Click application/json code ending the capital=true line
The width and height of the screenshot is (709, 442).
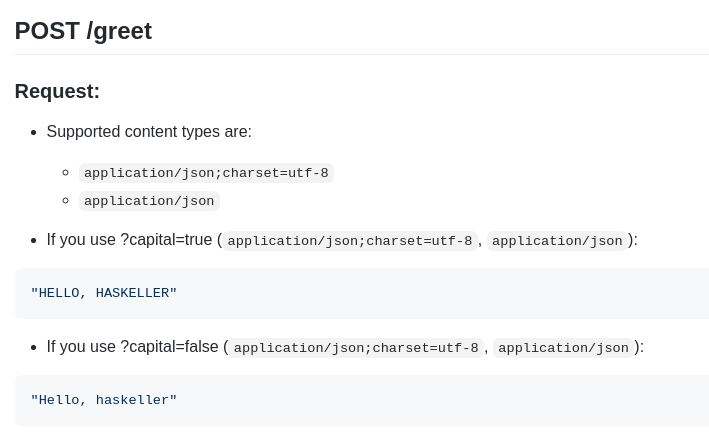[x=557, y=240]
